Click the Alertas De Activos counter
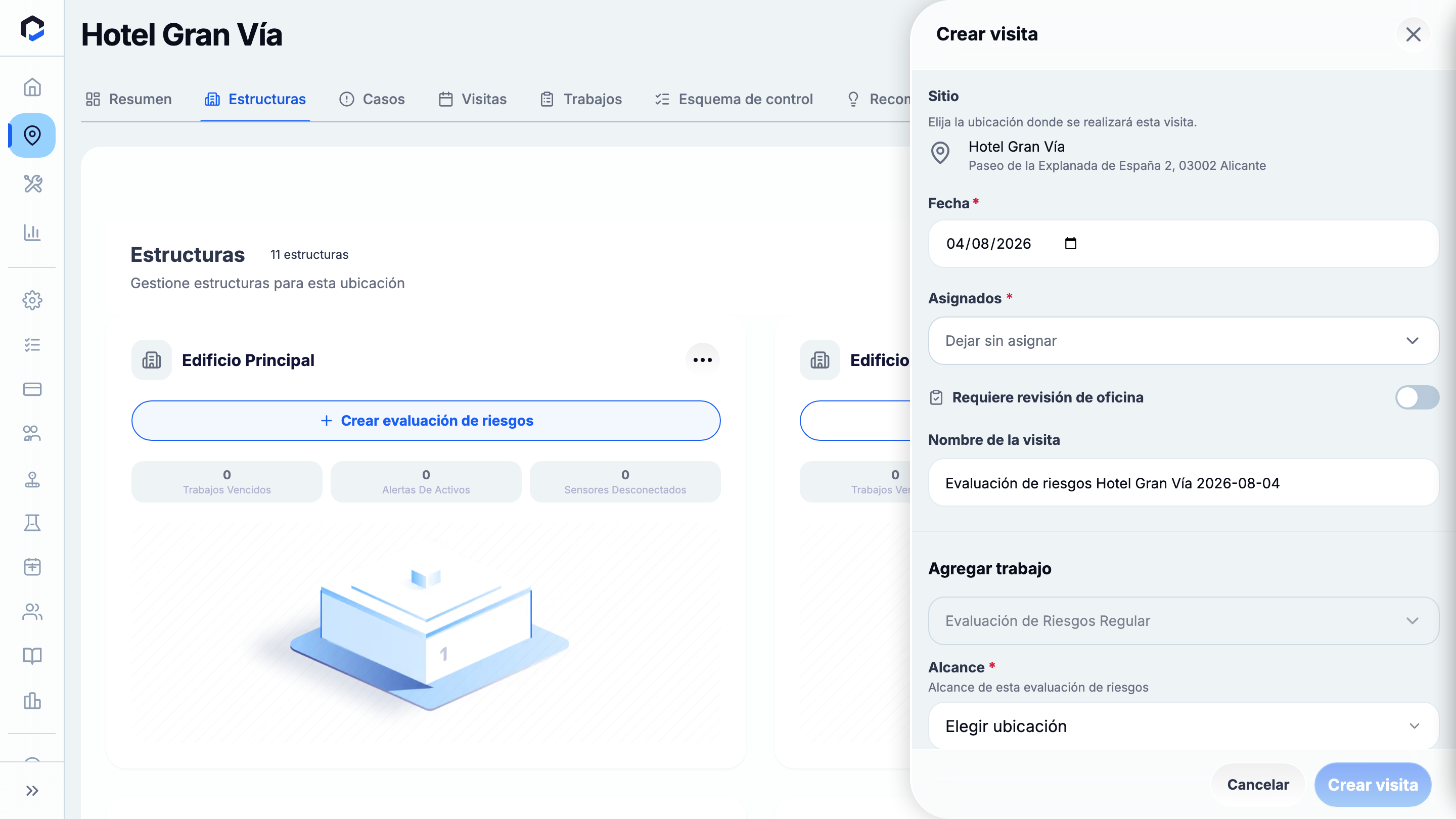Image resolution: width=1456 pixels, height=819 pixels. click(x=426, y=482)
